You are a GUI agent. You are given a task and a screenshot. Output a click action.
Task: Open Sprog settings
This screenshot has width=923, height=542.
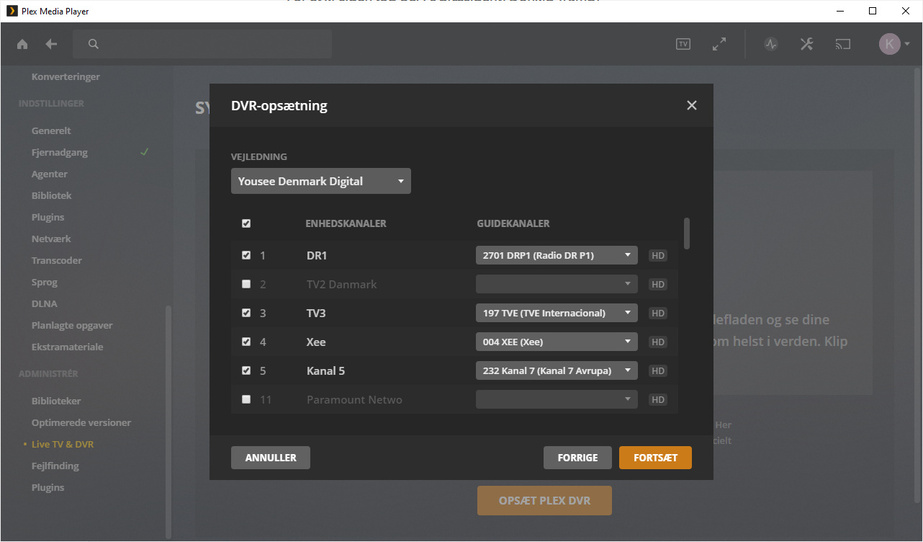pos(44,282)
